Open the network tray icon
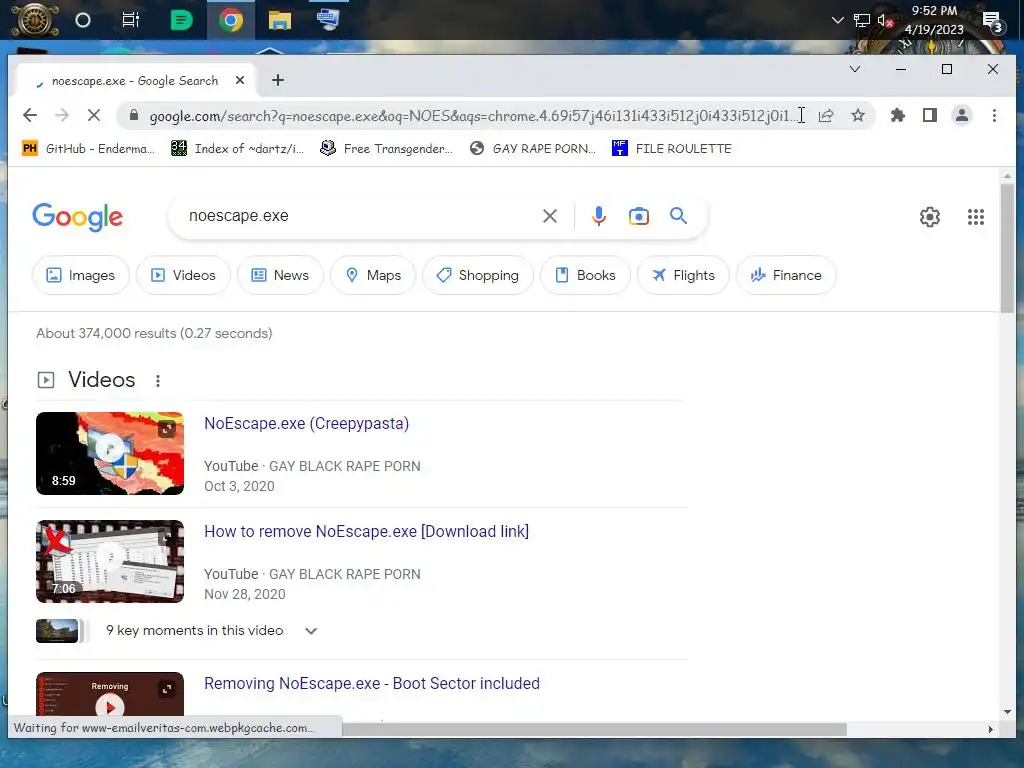Screen dimensions: 1024x768 (x=861, y=20)
